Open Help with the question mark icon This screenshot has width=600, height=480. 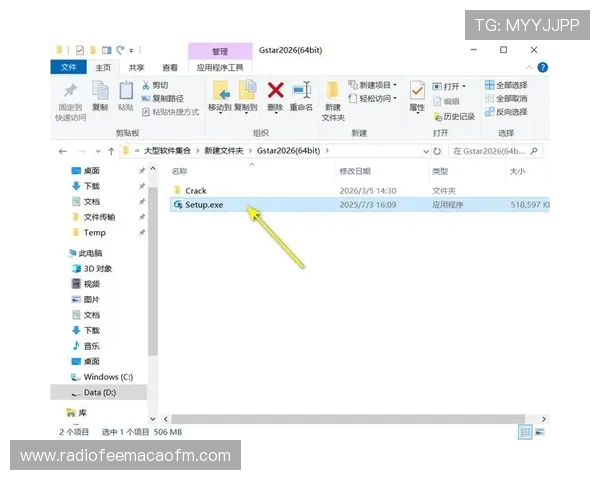coord(543,67)
